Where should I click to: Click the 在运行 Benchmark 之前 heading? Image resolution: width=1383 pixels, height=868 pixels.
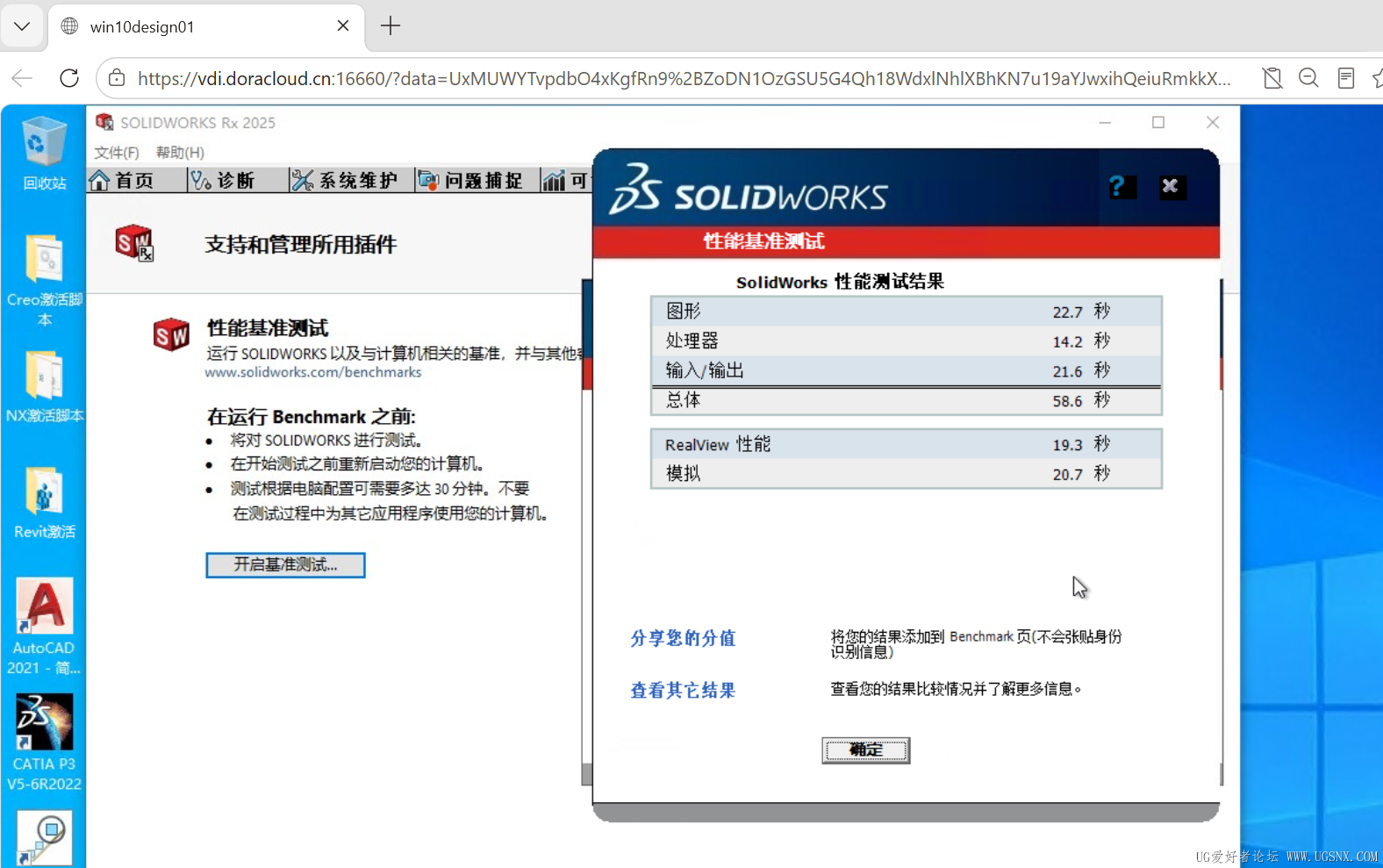click(x=311, y=416)
